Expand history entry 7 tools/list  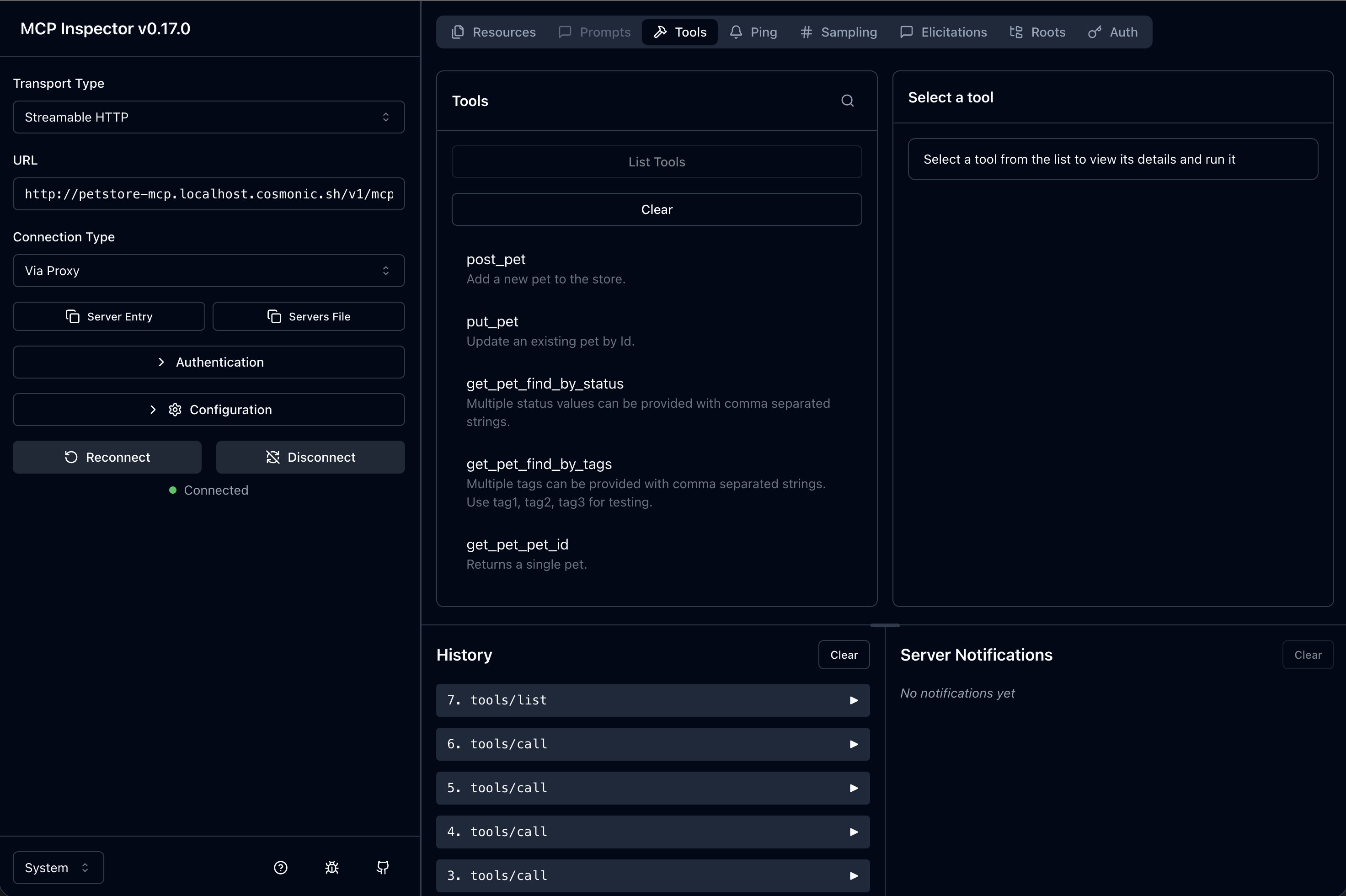tap(653, 700)
